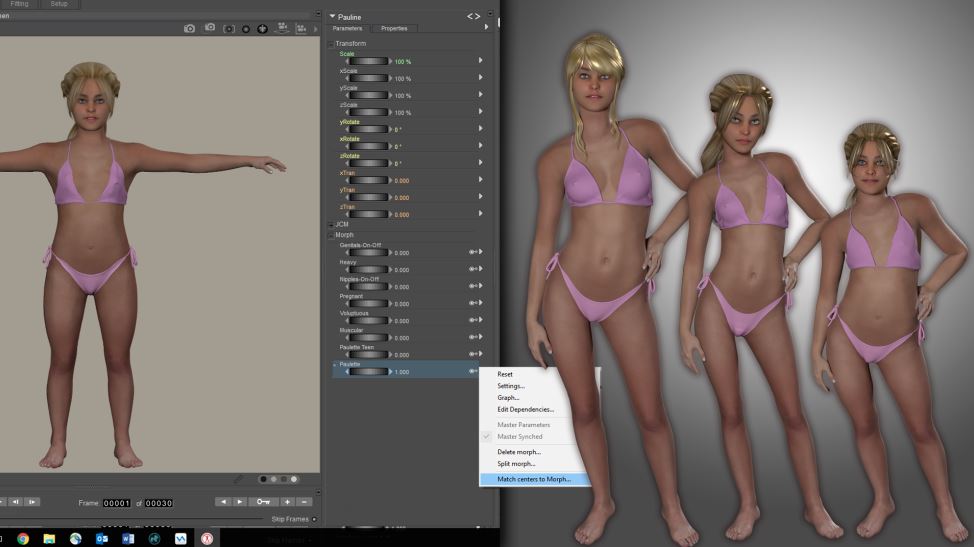
Task: Click Match centers to Morph... menu entry
Action: pyautogui.click(x=534, y=479)
